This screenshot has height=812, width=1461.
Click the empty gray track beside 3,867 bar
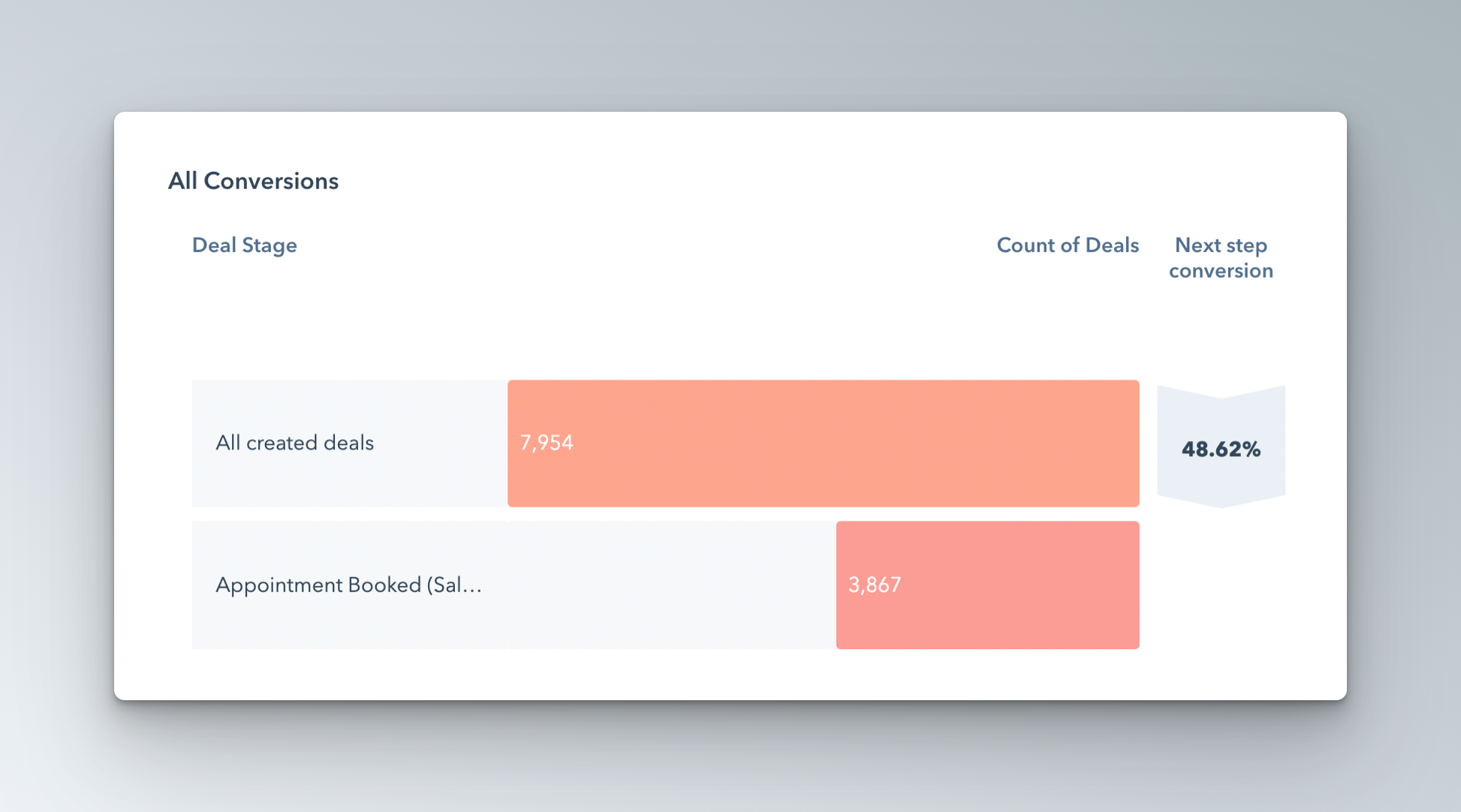670,585
